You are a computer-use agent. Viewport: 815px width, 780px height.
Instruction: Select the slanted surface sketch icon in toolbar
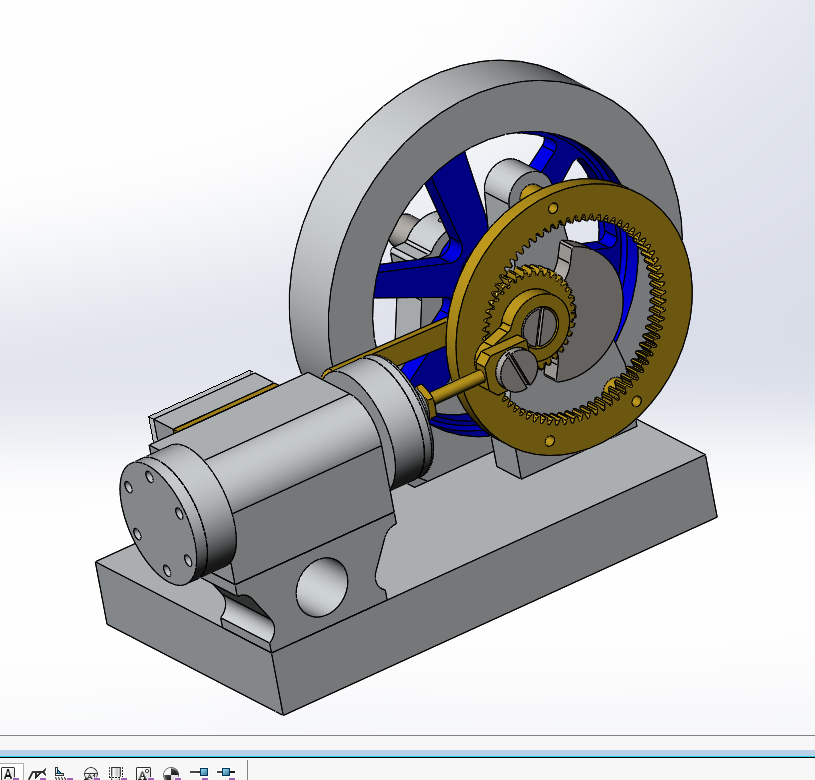[x=38, y=773]
